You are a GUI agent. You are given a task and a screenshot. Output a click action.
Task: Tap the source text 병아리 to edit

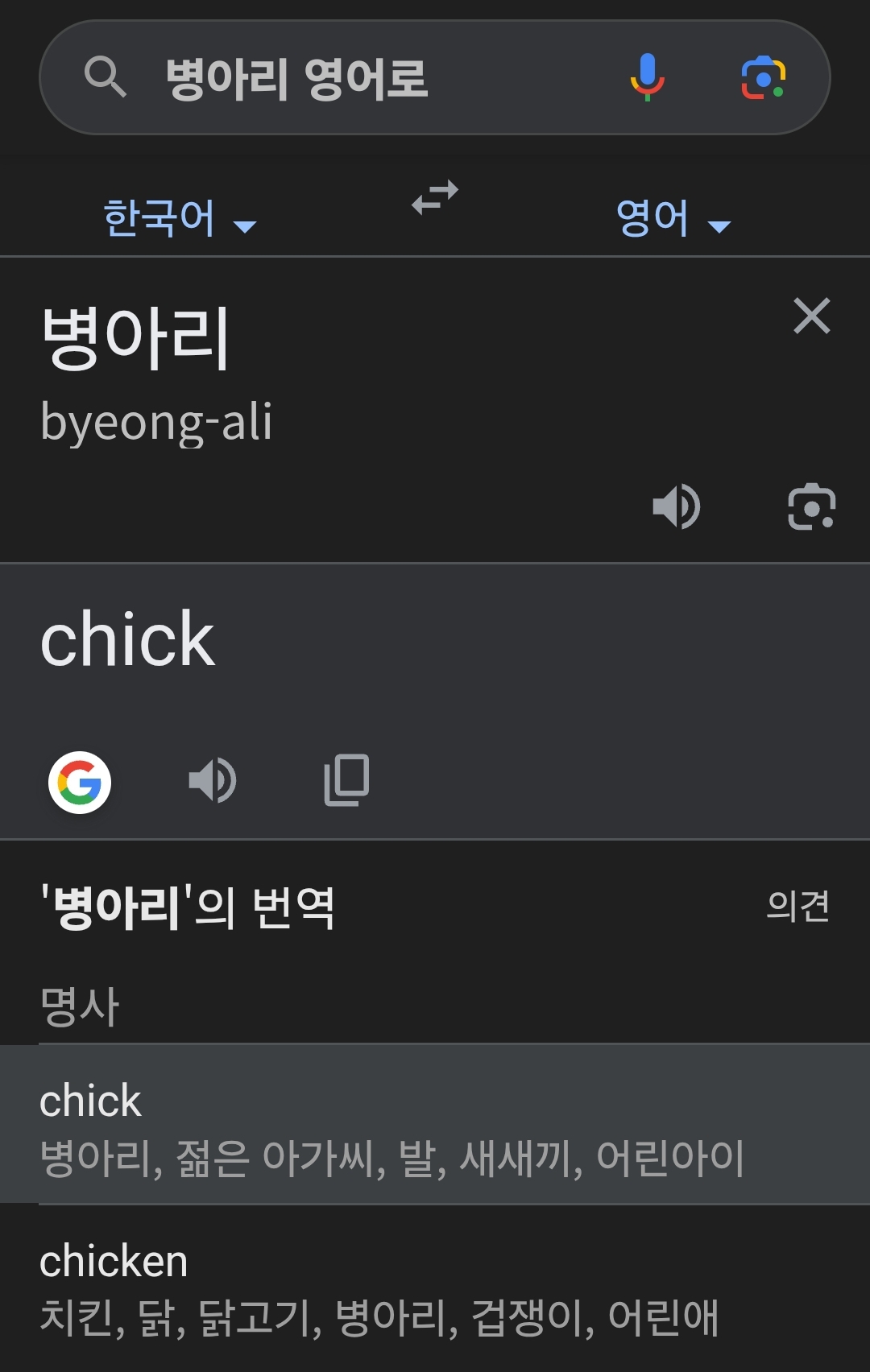135,338
